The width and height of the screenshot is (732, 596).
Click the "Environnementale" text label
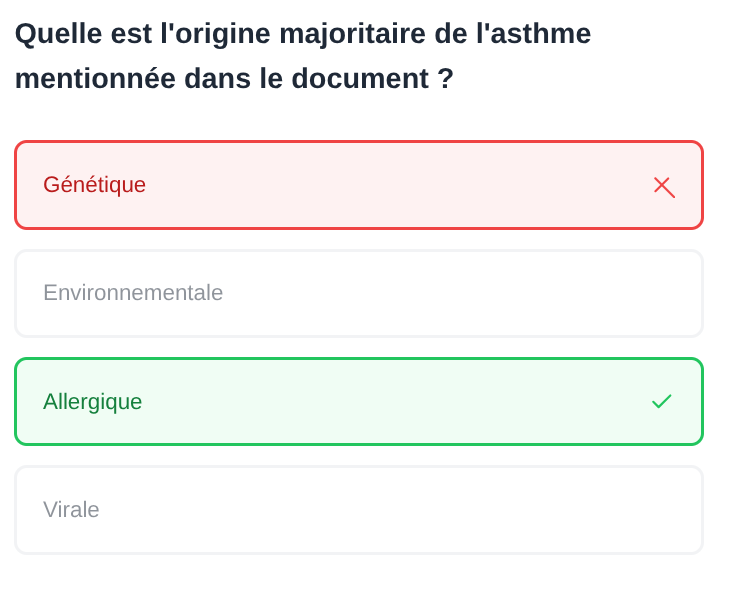click(133, 293)
